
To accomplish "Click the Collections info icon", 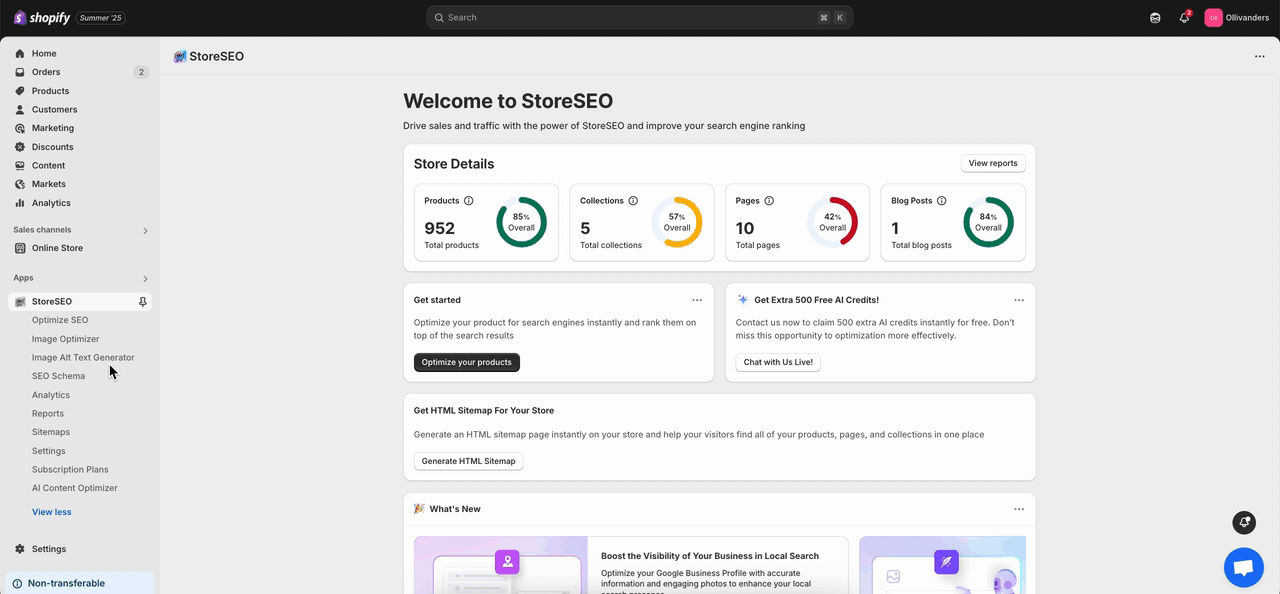I will (x=633, y=201).
